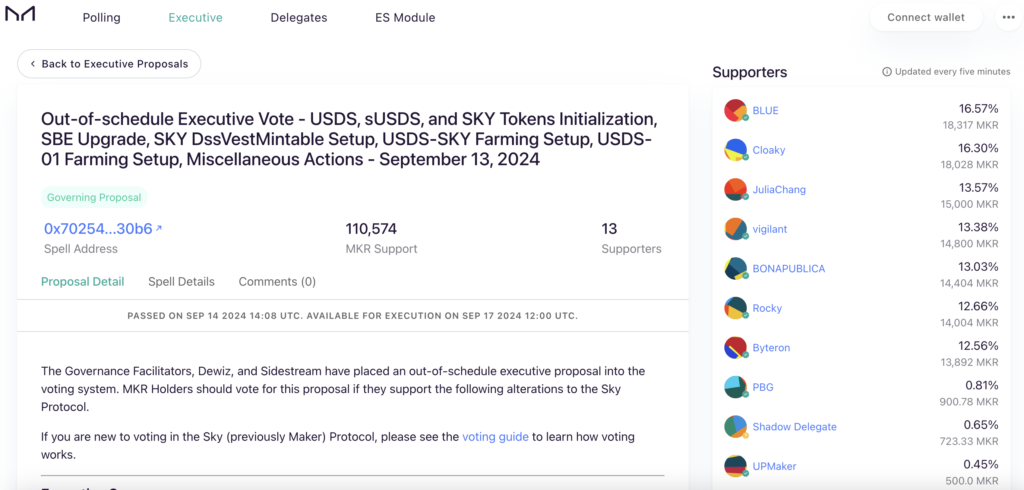This screenshot has width=1024, height=490.
Task: Click the JuliaChang delegate avatar
Action: click(735, 189)
